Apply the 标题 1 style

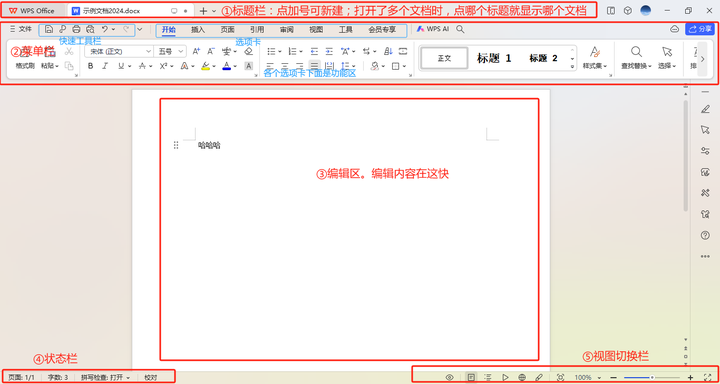494,58
